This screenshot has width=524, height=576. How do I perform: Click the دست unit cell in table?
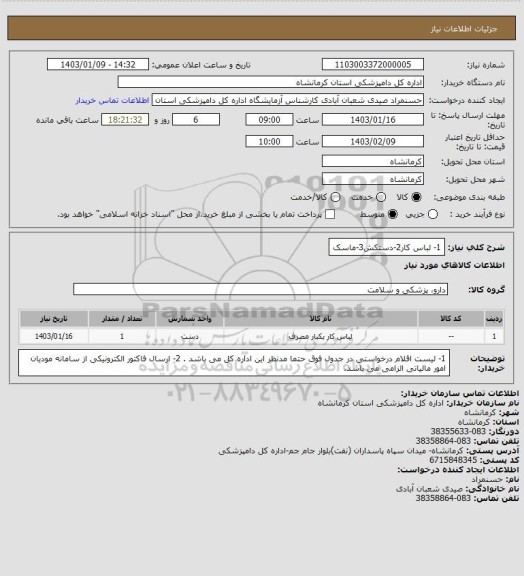point(190,336)
